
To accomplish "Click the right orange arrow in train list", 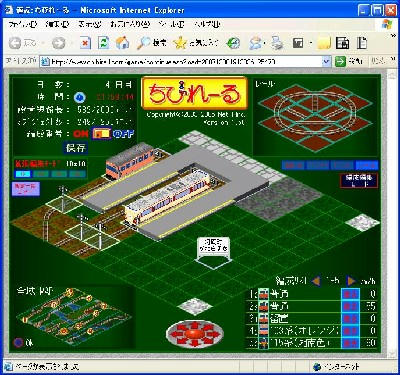I will point(351,281).
